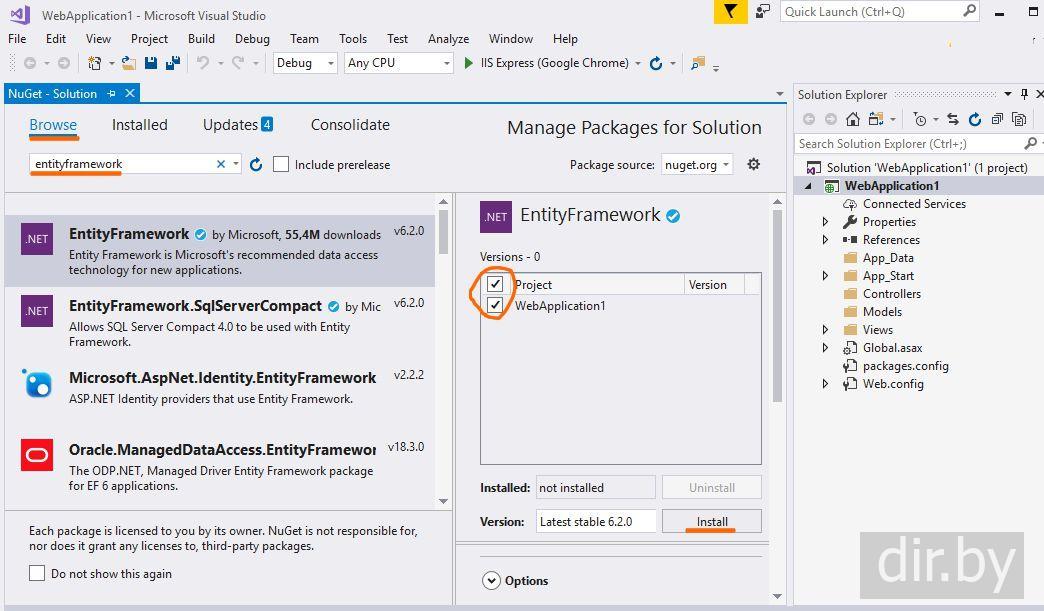
Task: Expand the References node in Solution Explorer
Action: 825,240
